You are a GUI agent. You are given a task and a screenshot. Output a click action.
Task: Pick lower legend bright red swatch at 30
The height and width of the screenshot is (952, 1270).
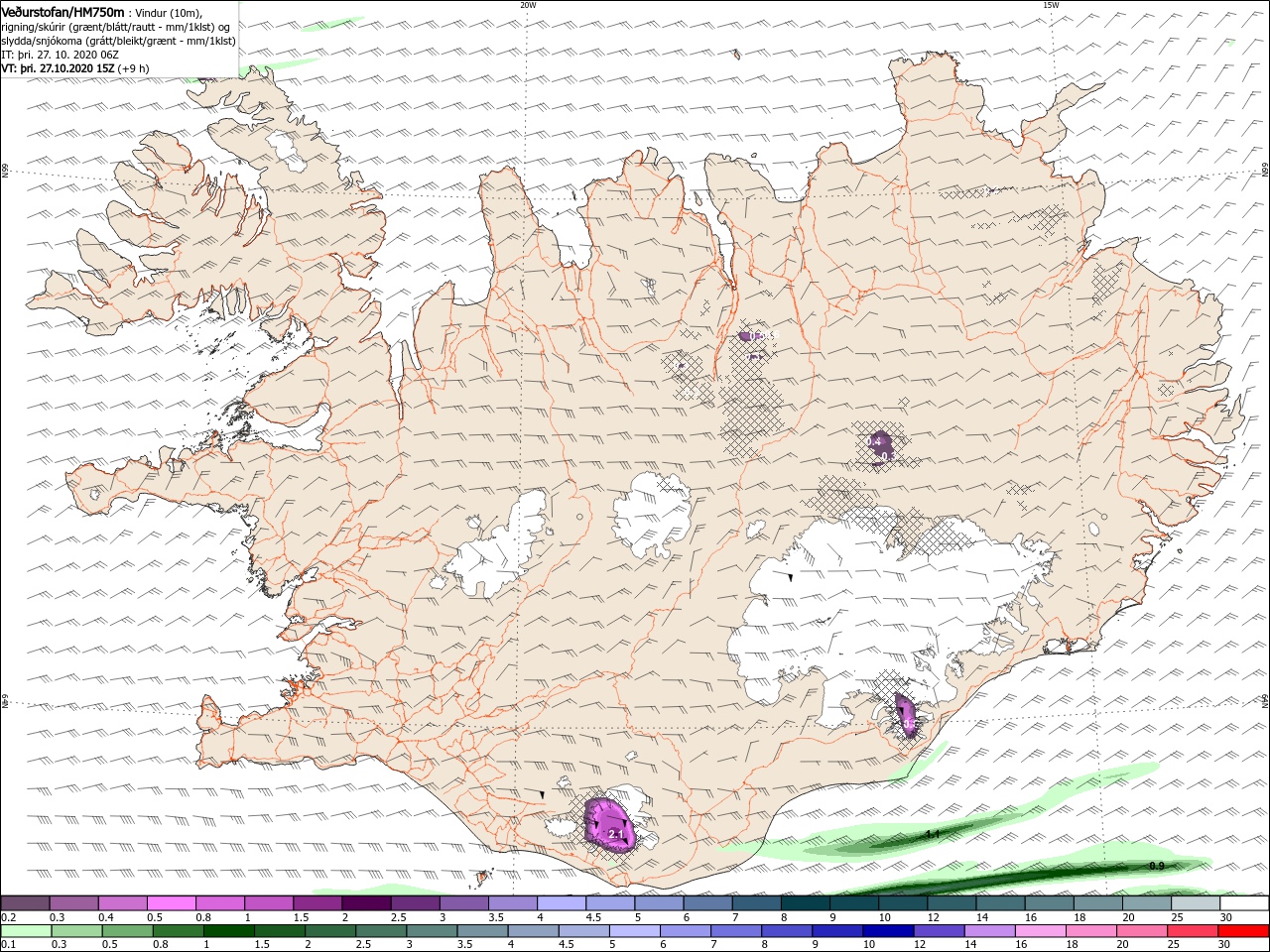[1243, 931]
